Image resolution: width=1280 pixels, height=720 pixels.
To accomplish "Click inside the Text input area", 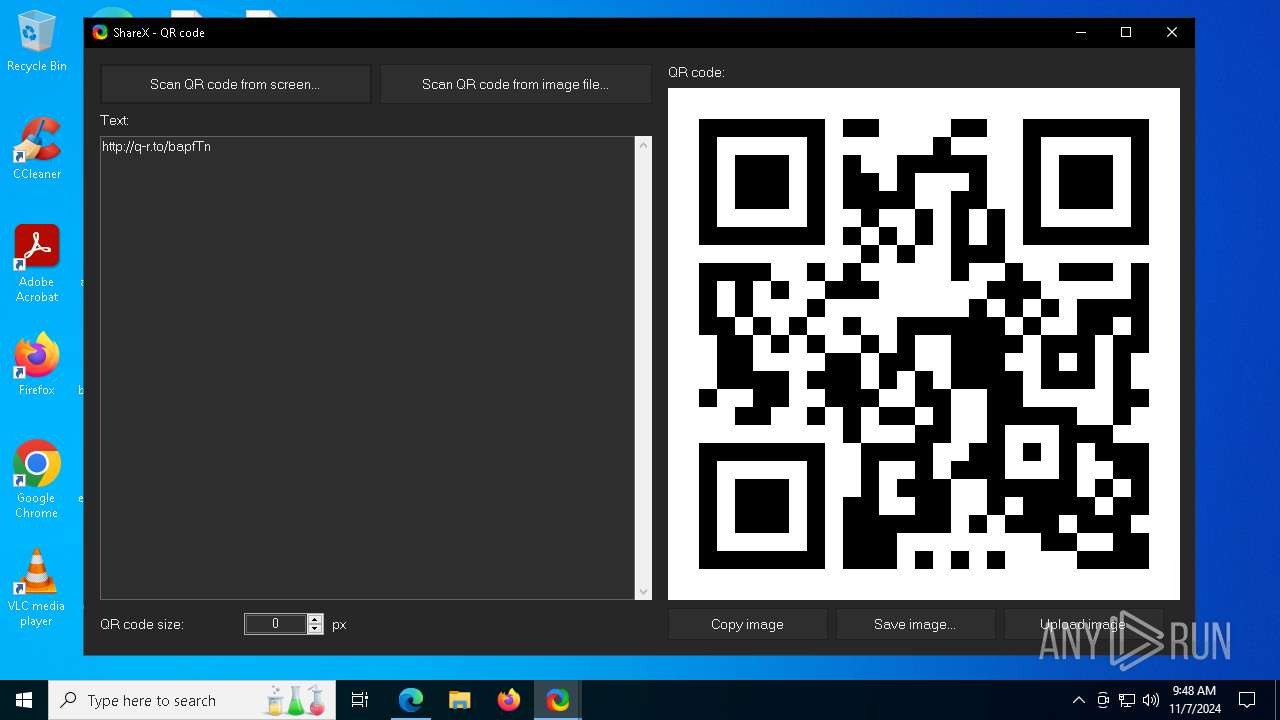I will point(368,368).
